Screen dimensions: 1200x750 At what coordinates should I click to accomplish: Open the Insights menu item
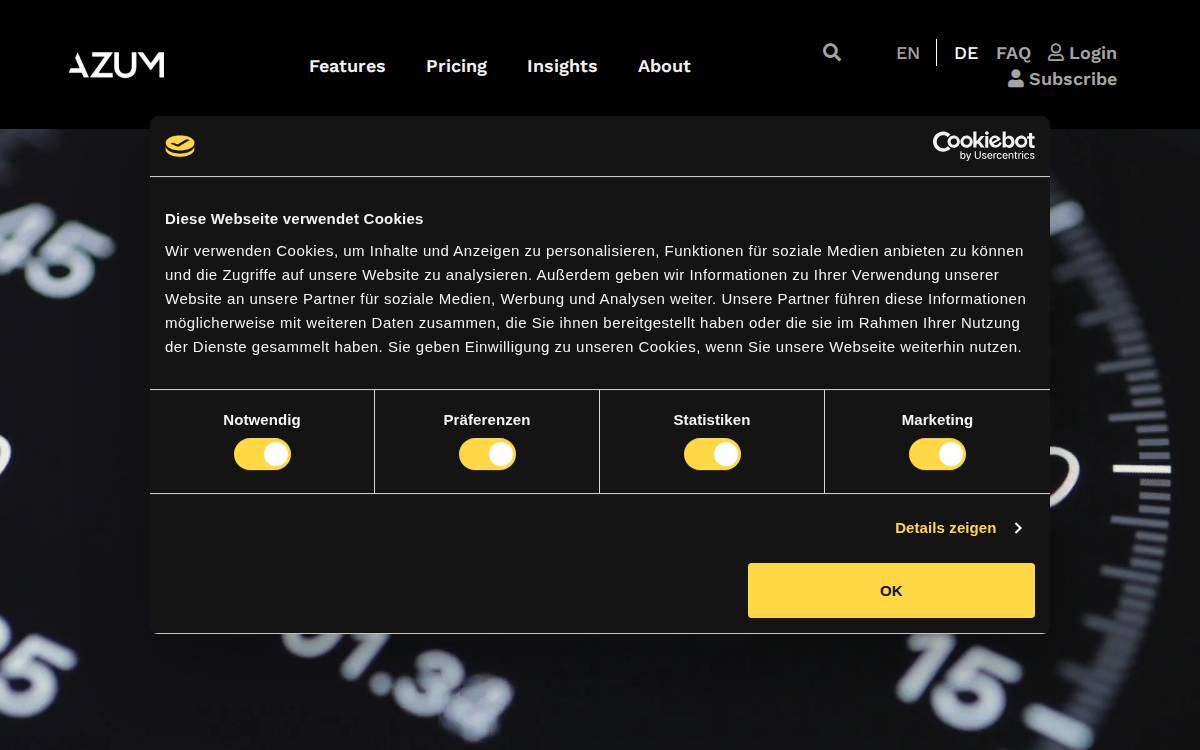(x=562, y=66)
